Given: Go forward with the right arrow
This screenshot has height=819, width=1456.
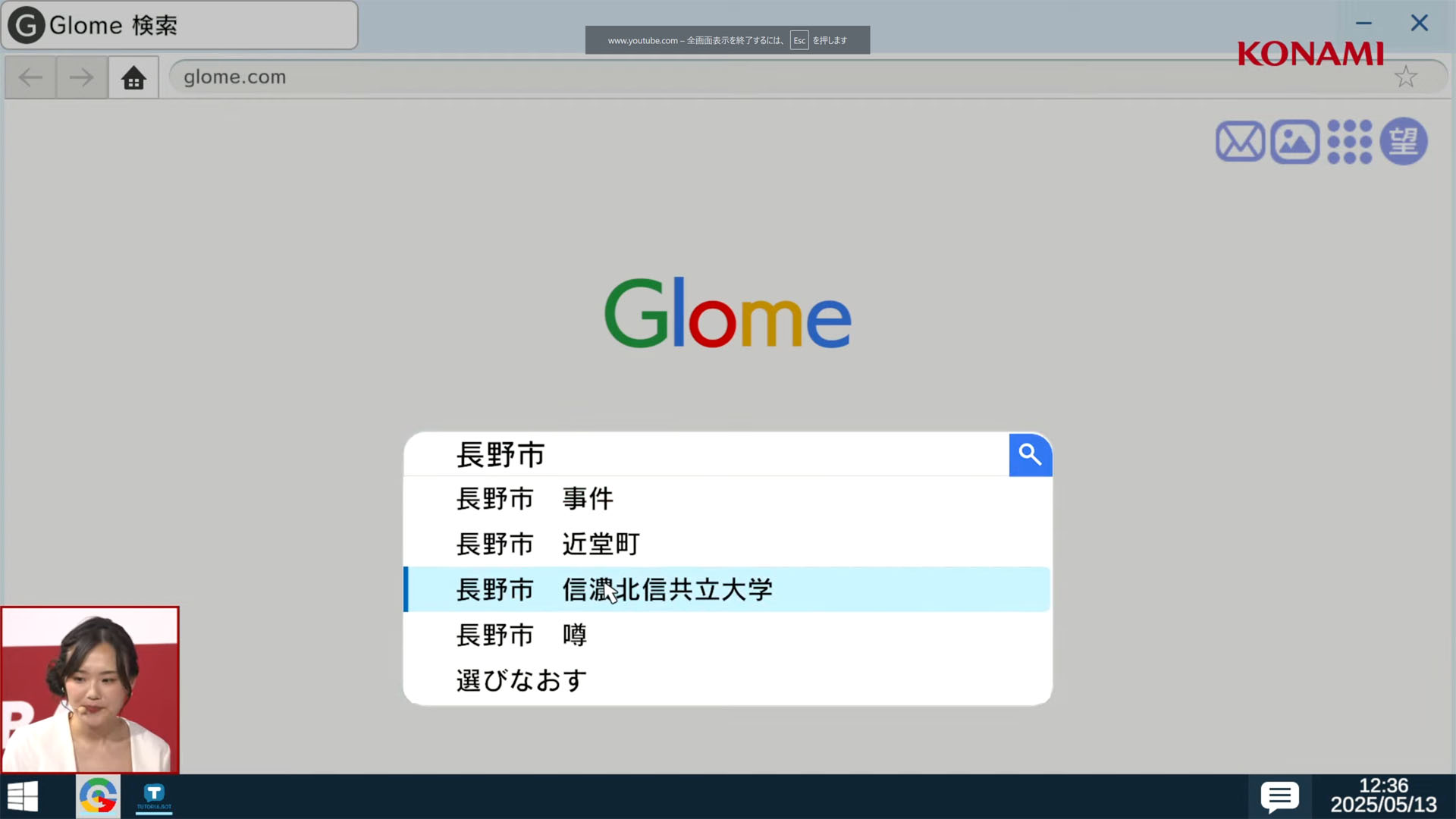Looking at the screenshot, I should point(81,77).
